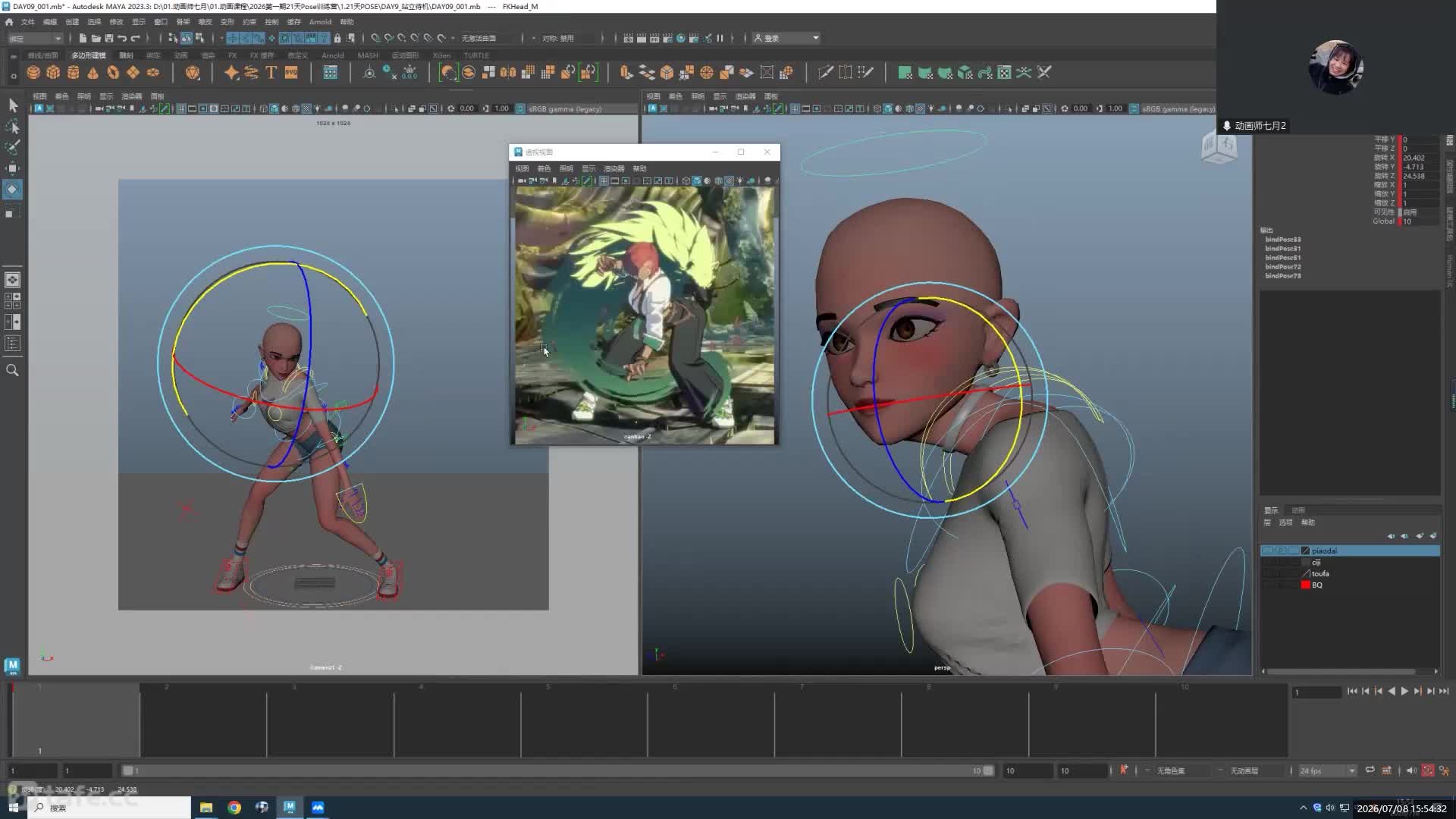This screenshot has height=819, width=1456.
Task: Switch to Maya from the Windows taskbar
Action: 290,808
